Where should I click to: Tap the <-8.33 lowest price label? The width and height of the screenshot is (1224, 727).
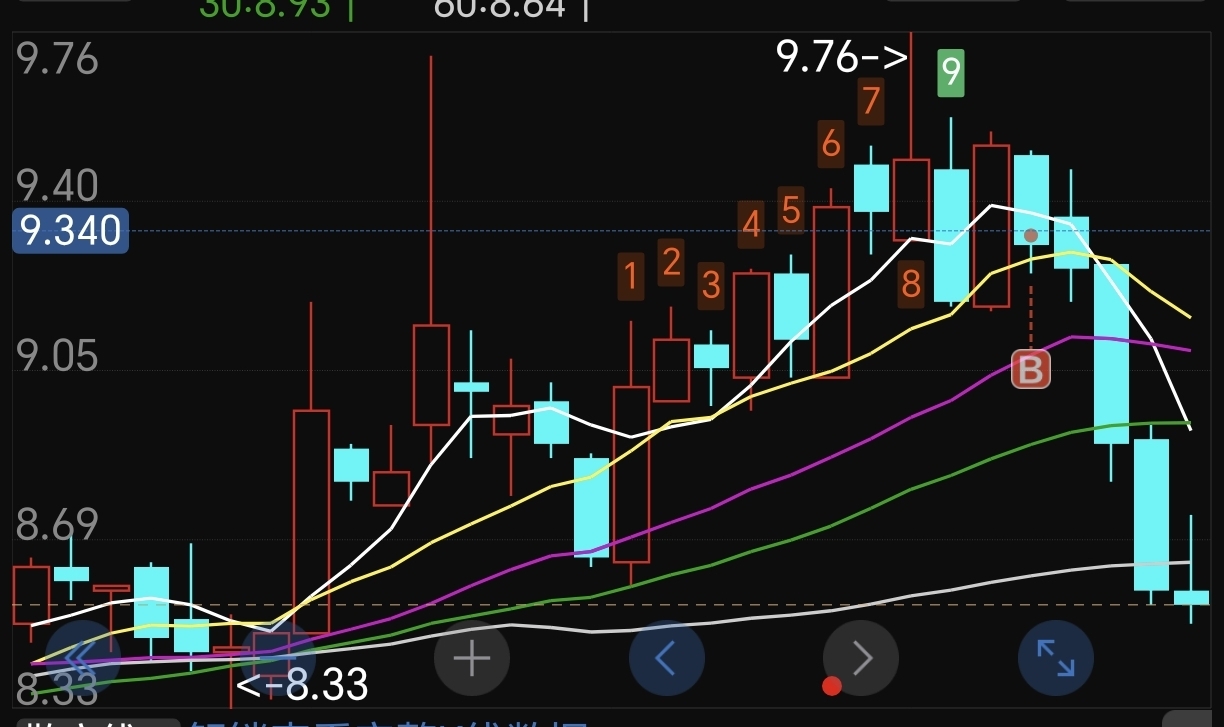tap(302, 685)
